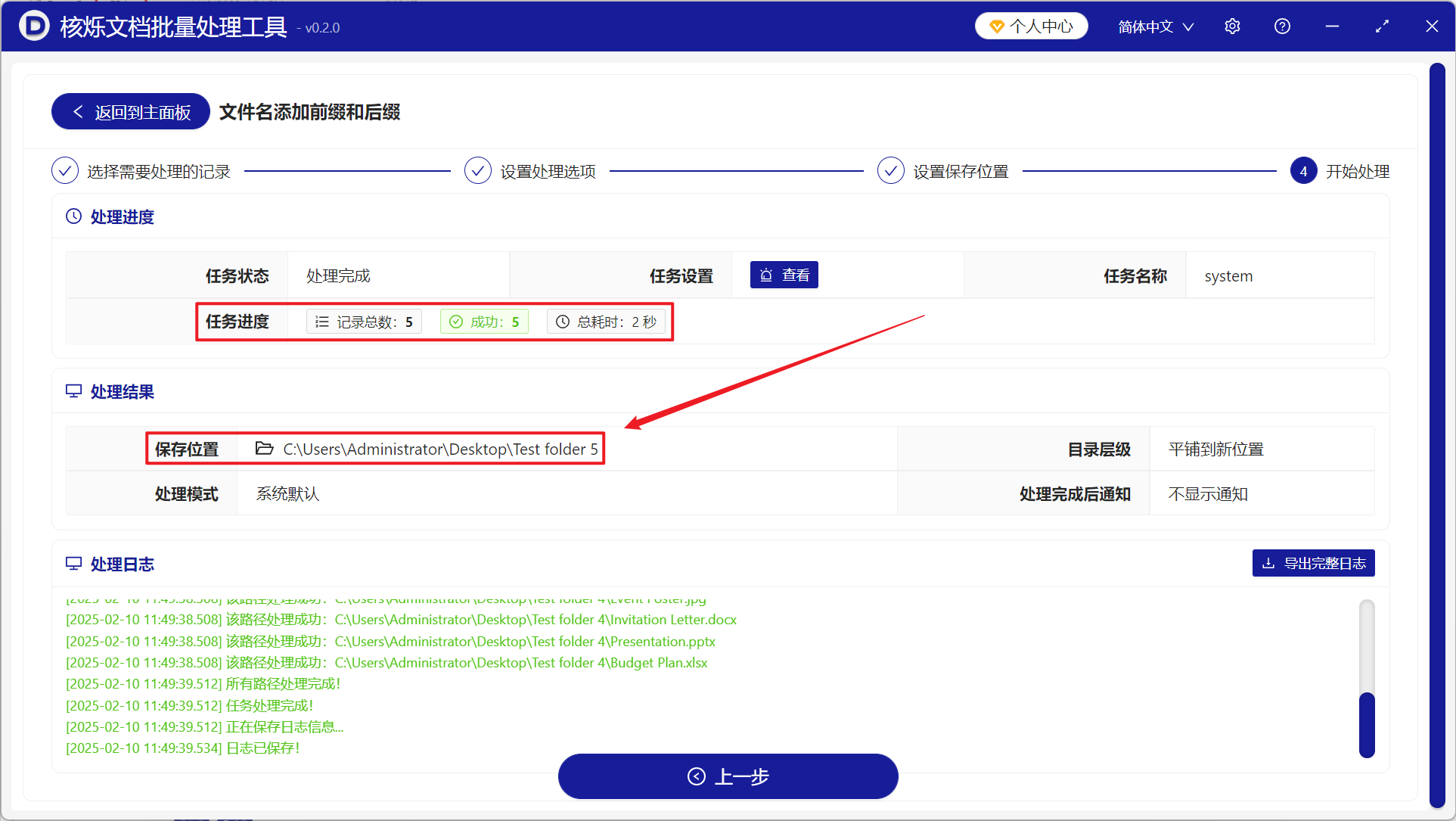Click 系统默认 processing mode value

tap(287, 493)
